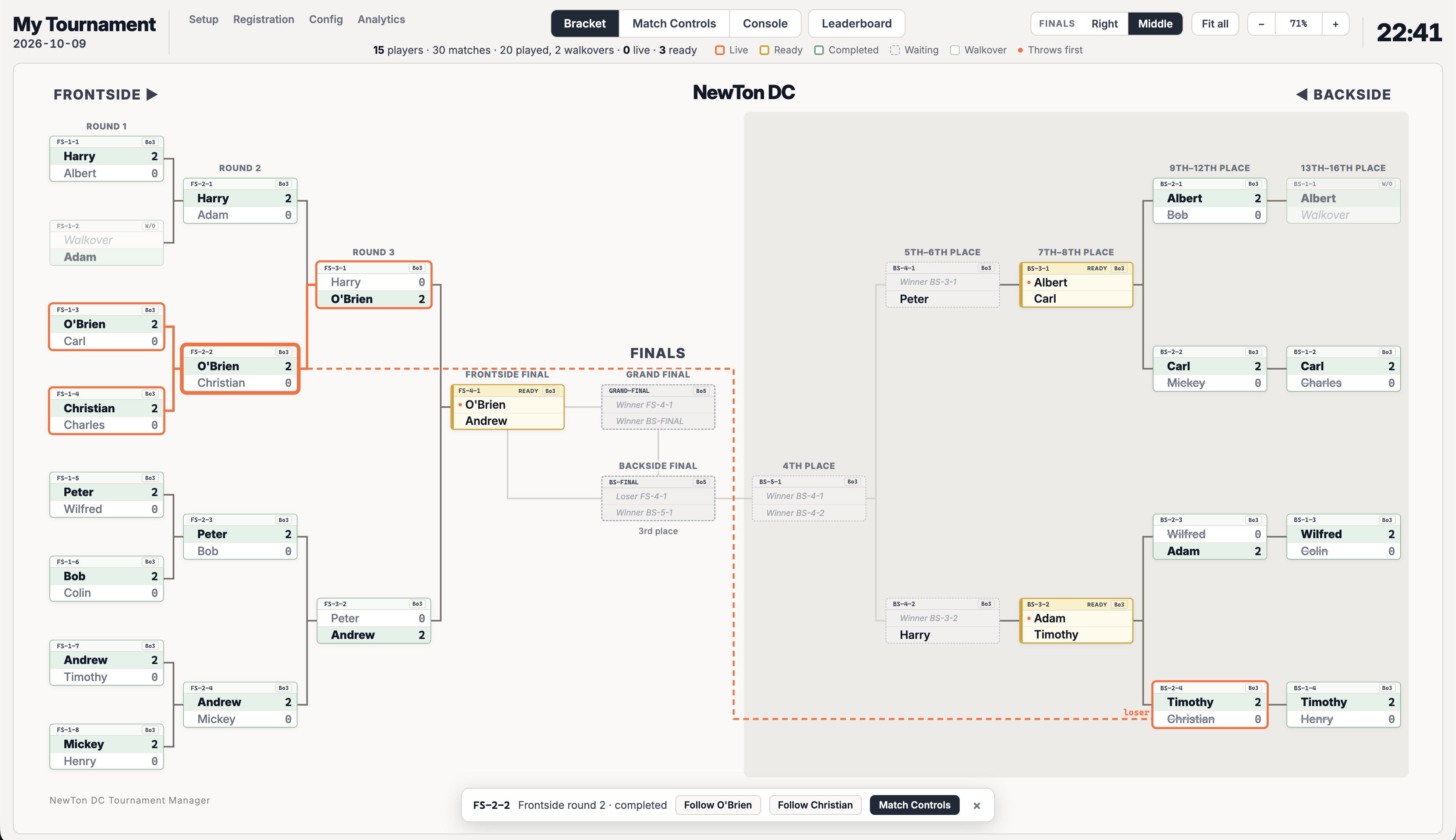Select the FS-1-2 walkover match card
Viewport: 1456px width, 840px height.
point(107,242)
